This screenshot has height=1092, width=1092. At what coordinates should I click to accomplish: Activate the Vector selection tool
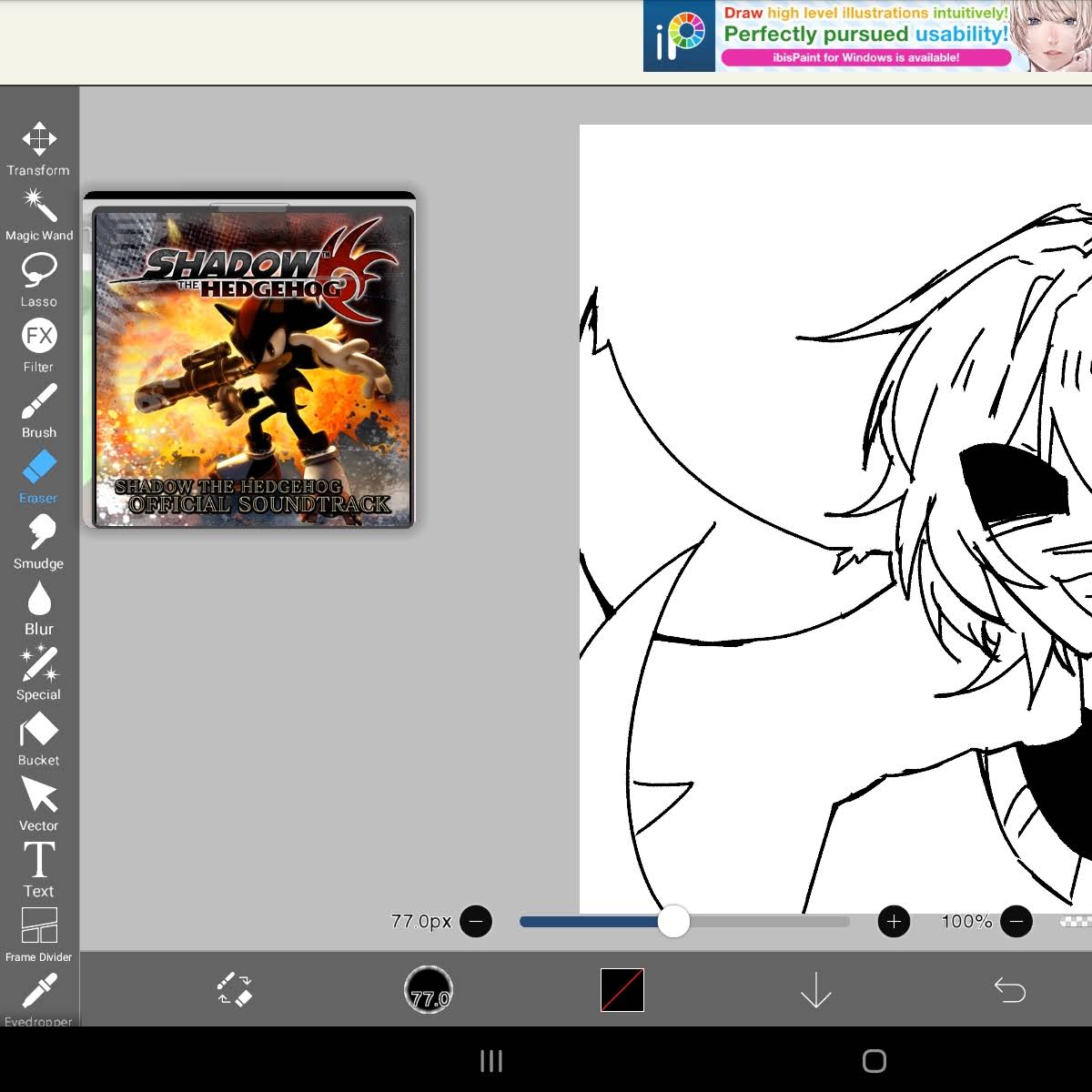39,804
